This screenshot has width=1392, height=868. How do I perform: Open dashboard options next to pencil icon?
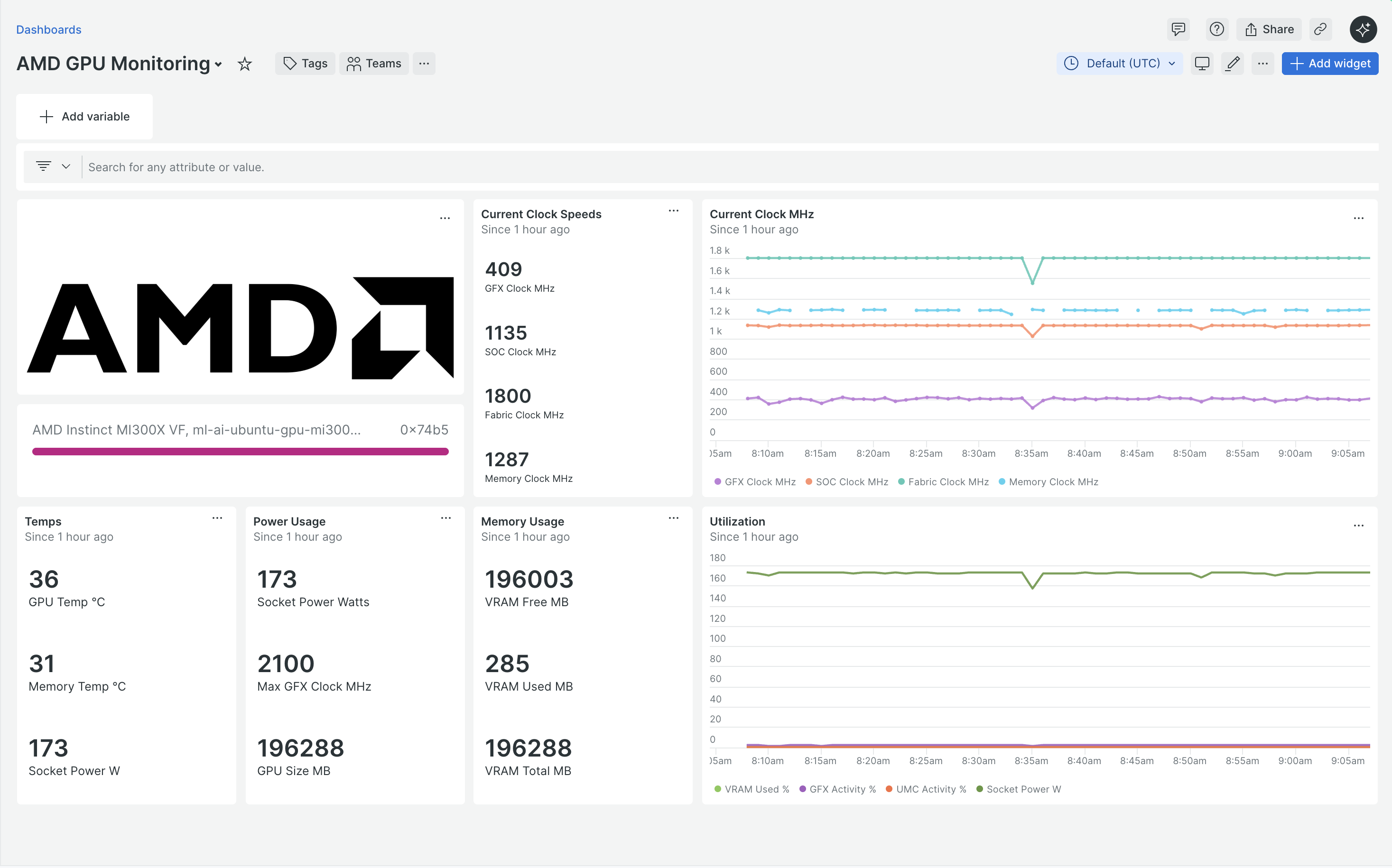[x=1262, y=64]
